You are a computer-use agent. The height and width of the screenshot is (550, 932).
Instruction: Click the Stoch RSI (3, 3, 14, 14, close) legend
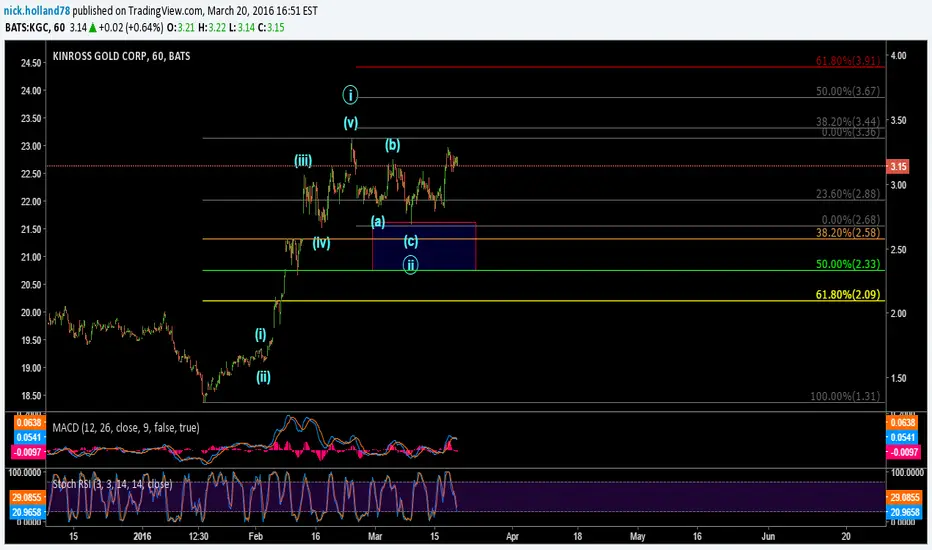tap(112, 484)
